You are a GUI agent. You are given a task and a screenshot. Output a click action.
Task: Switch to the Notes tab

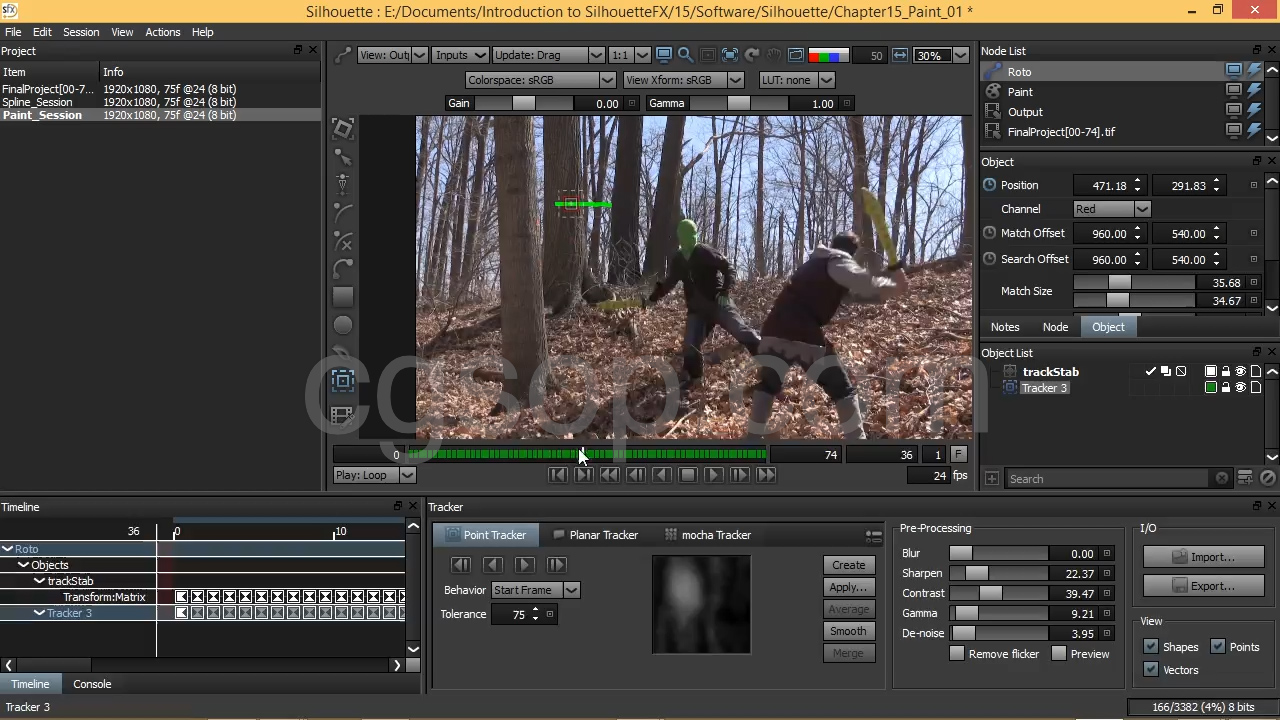[x=1005, y=327]
